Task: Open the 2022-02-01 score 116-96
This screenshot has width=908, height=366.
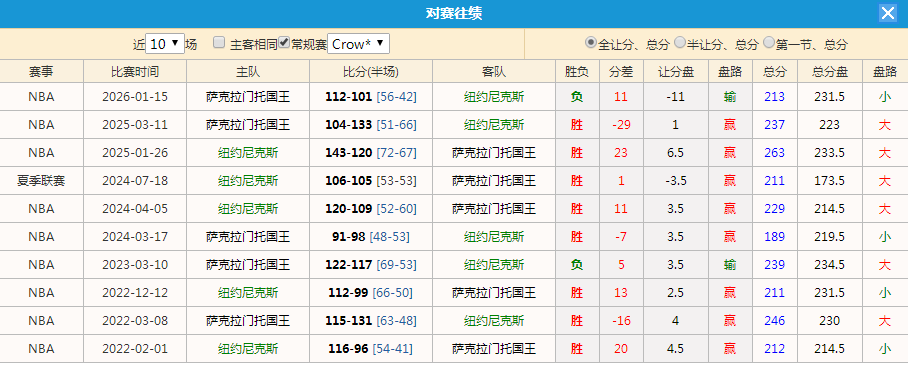Action: coord(348,349)
